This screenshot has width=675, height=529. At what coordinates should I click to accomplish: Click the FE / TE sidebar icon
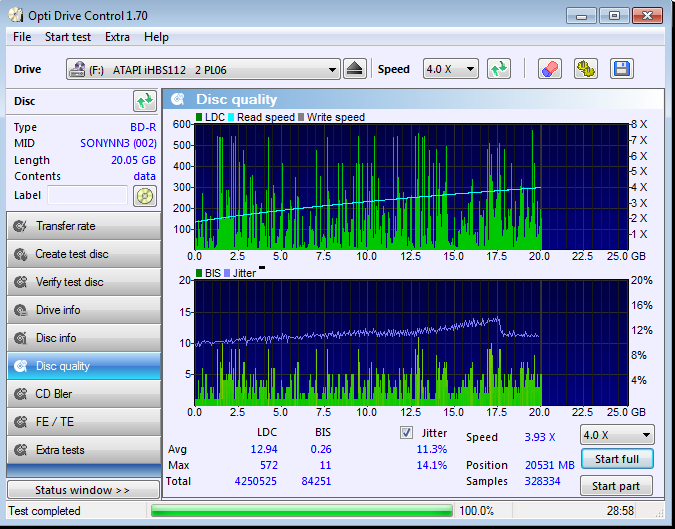pyautogui.click(x=20, y=422)
